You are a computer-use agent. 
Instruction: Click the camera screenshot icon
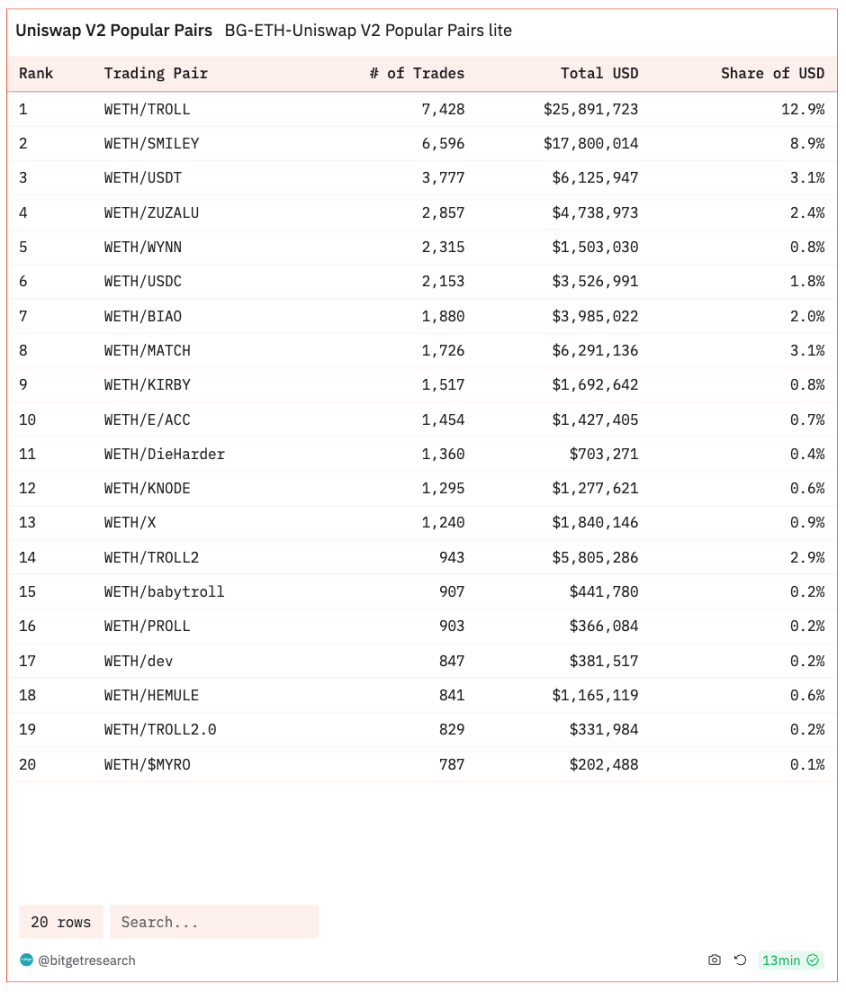714,960
